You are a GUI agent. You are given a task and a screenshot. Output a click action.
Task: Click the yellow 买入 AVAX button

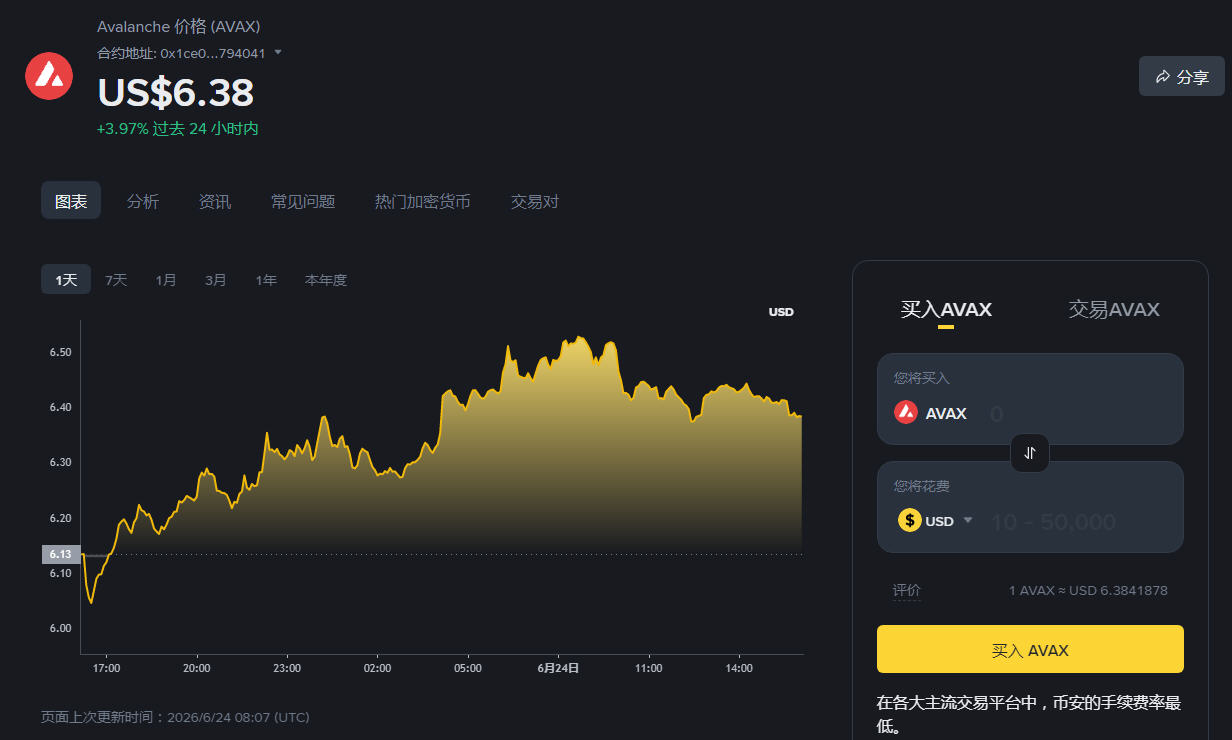1030,650
